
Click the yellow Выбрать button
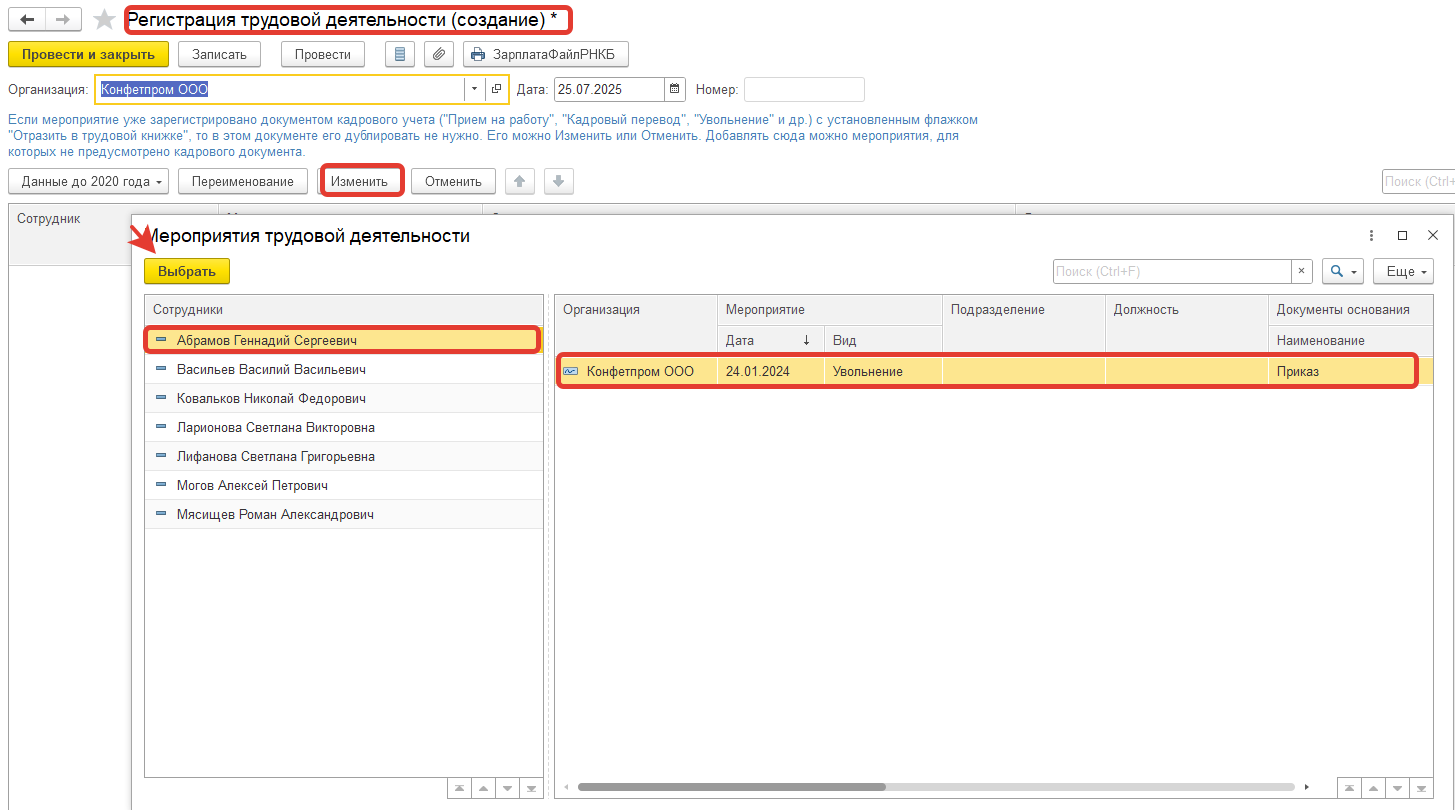click(186, 271)
